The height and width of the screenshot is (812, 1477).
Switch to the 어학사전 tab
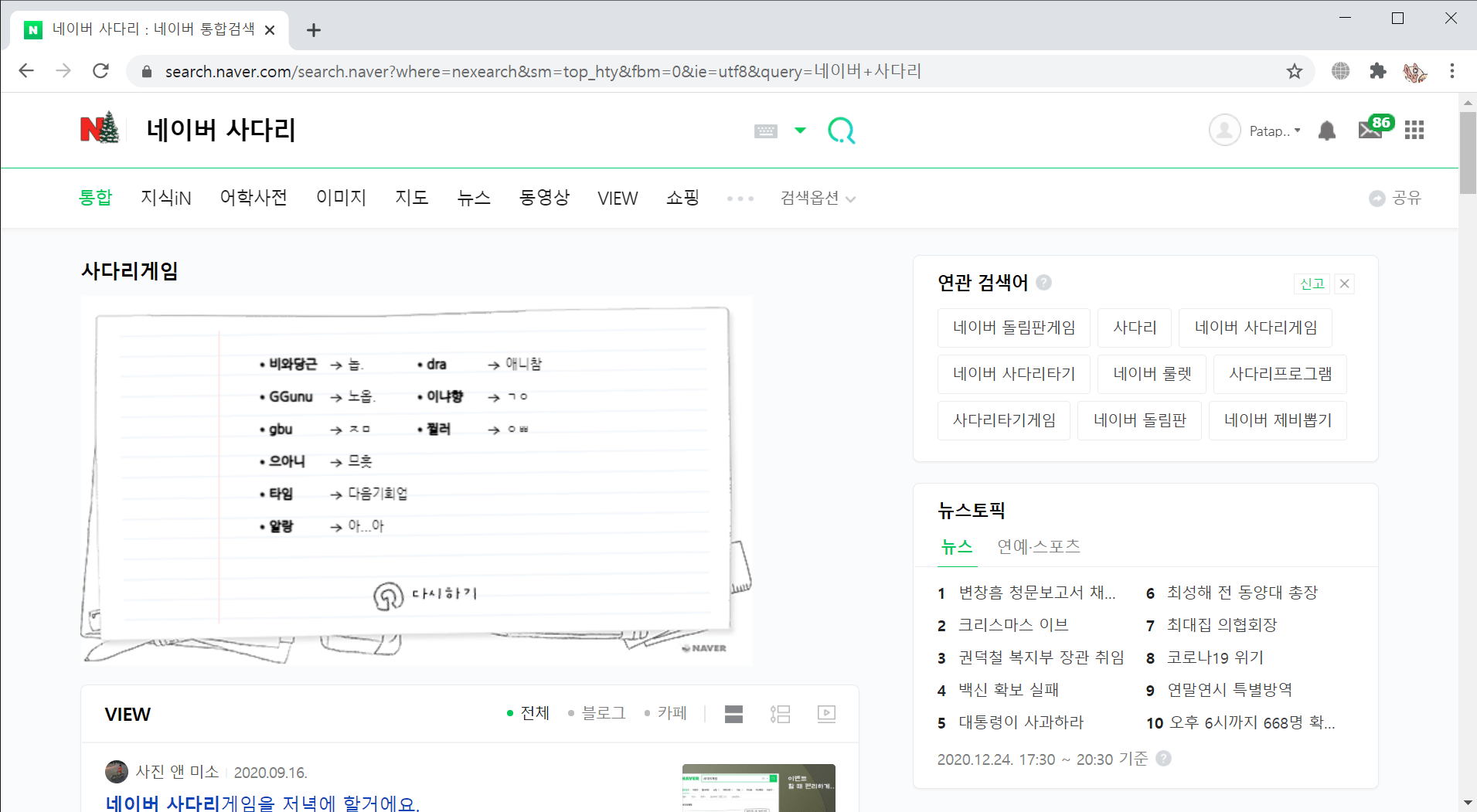(x=254, y=198)
